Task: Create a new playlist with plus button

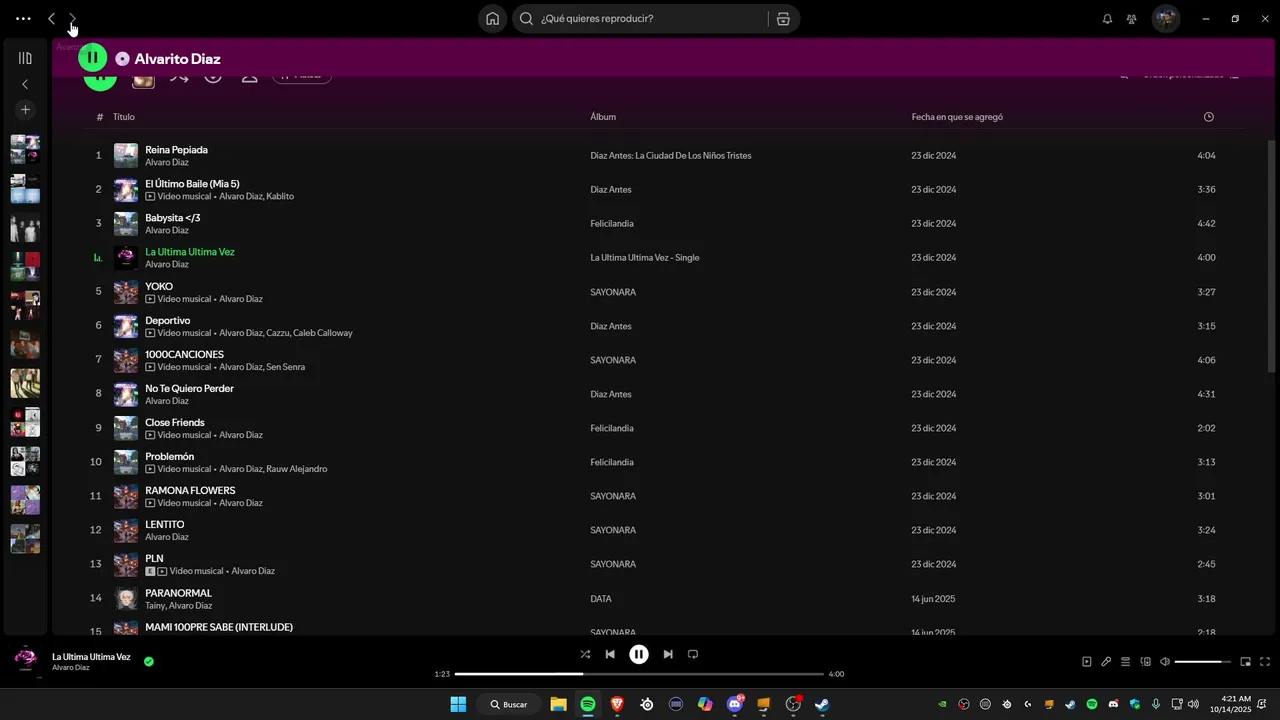Action: tap(25, 110)
